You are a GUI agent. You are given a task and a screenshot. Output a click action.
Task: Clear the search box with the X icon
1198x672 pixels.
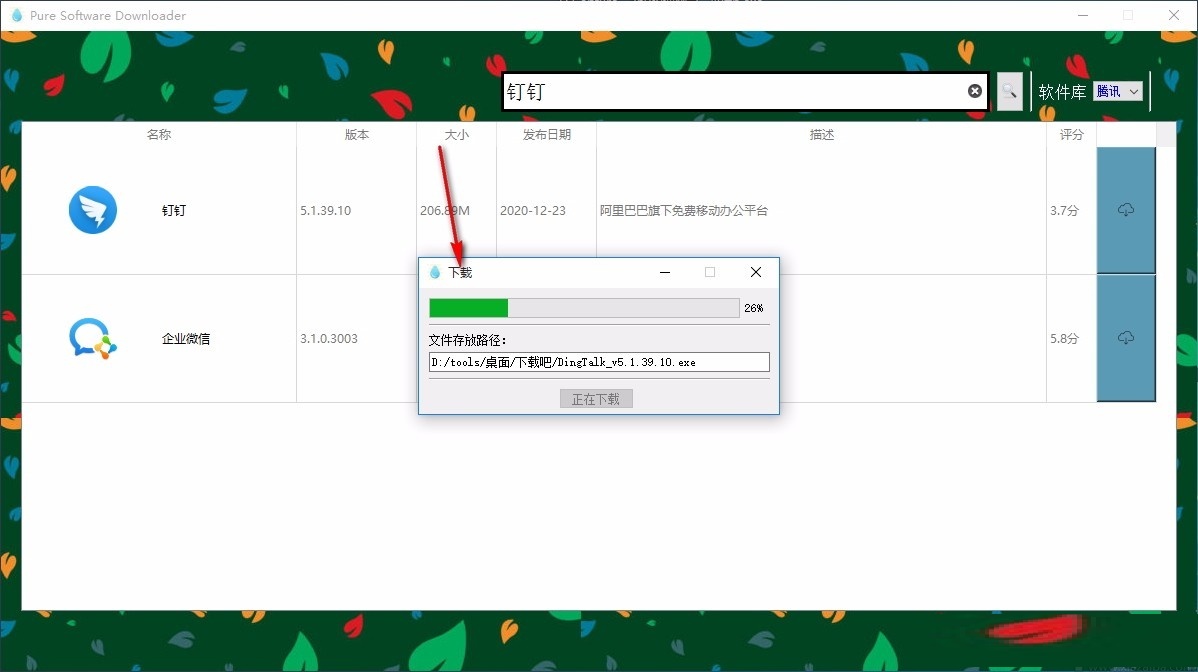(x=974, y=91)
